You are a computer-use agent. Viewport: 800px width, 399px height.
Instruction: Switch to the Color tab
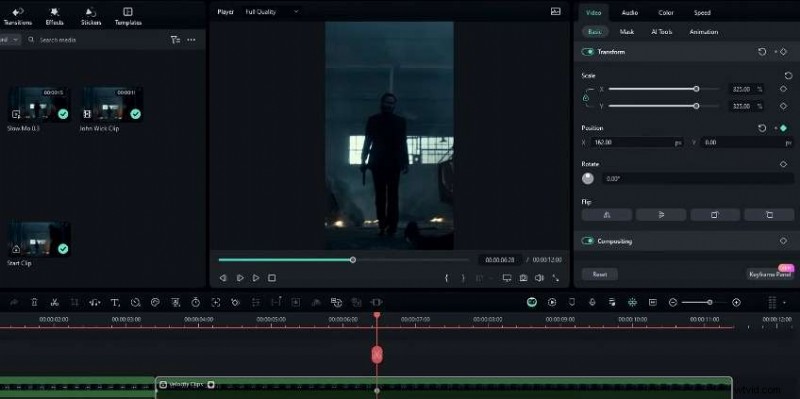[666, 13]
